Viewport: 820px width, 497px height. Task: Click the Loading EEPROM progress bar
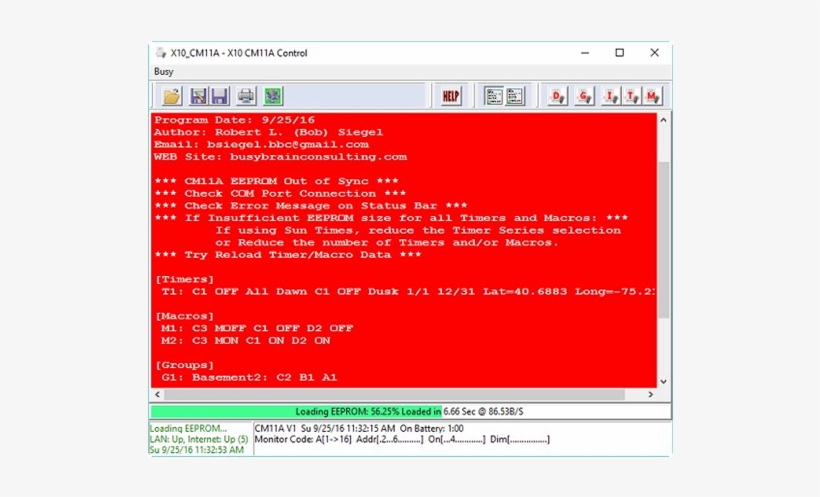tap(410, 411)
